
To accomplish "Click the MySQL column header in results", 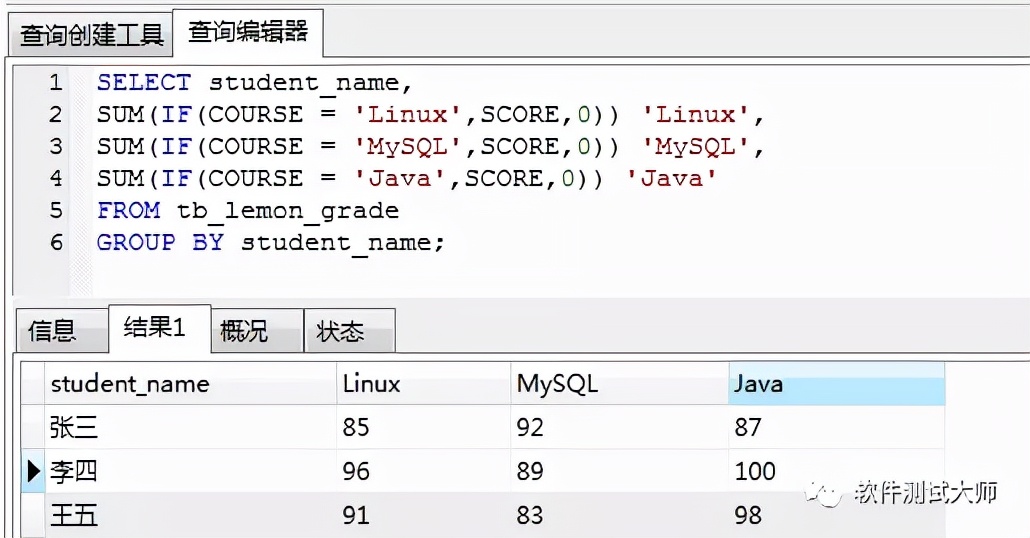I will [557, 384].
